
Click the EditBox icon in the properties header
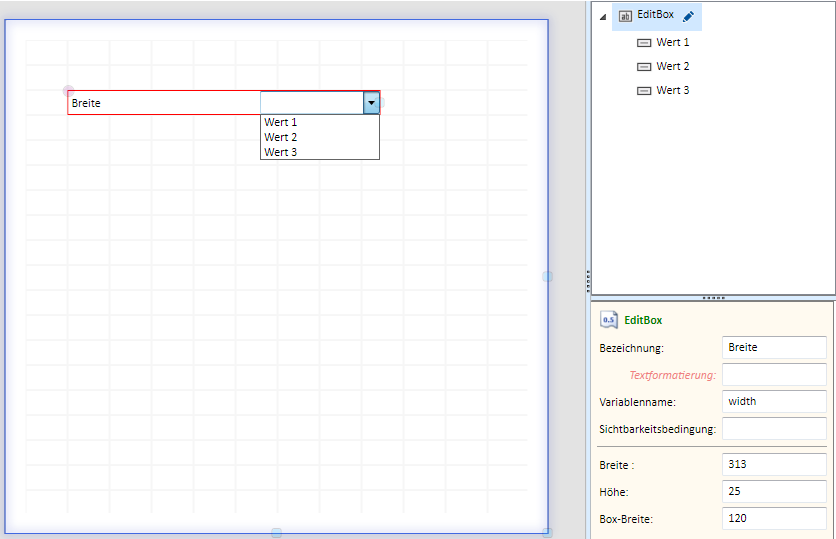coord(608,320)
